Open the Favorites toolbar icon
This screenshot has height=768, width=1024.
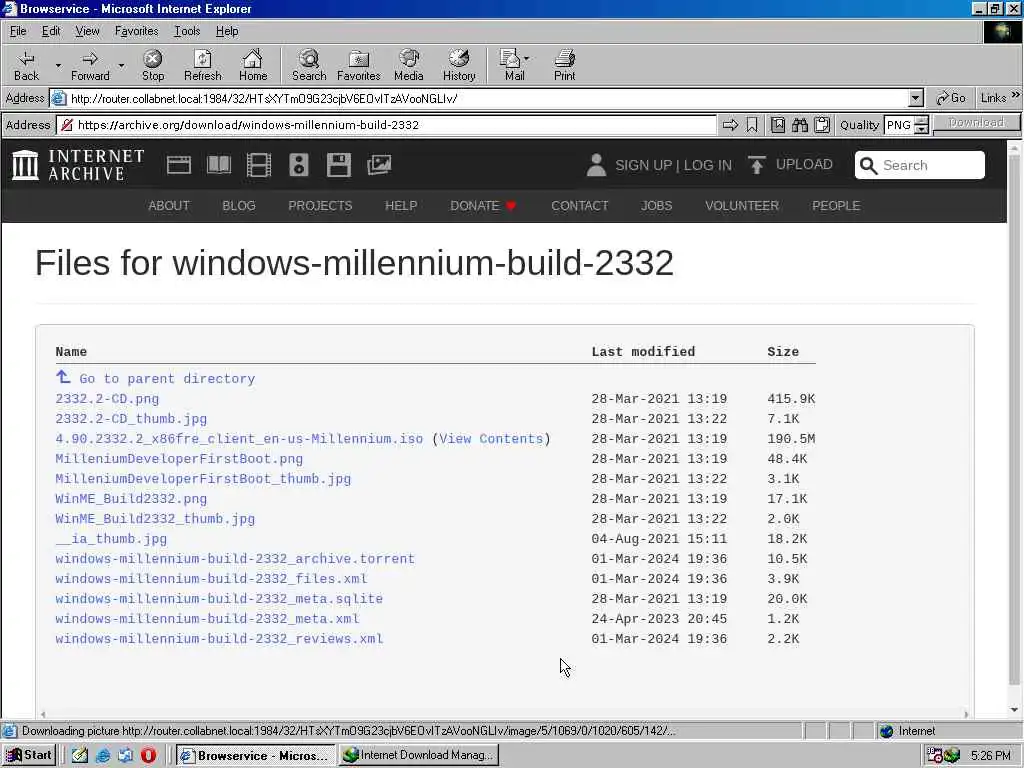[359, 66]
